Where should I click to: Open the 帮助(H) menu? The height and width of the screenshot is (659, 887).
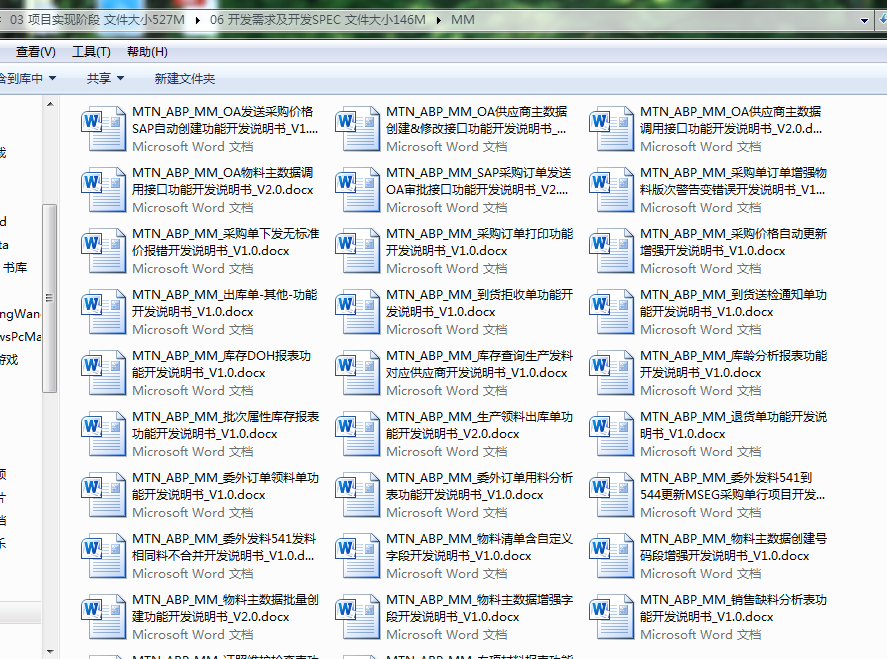point(147,52)
